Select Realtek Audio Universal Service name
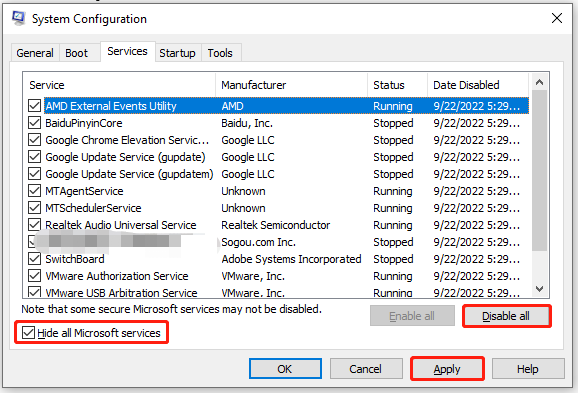The image size is (578, 393). [121, 225]
